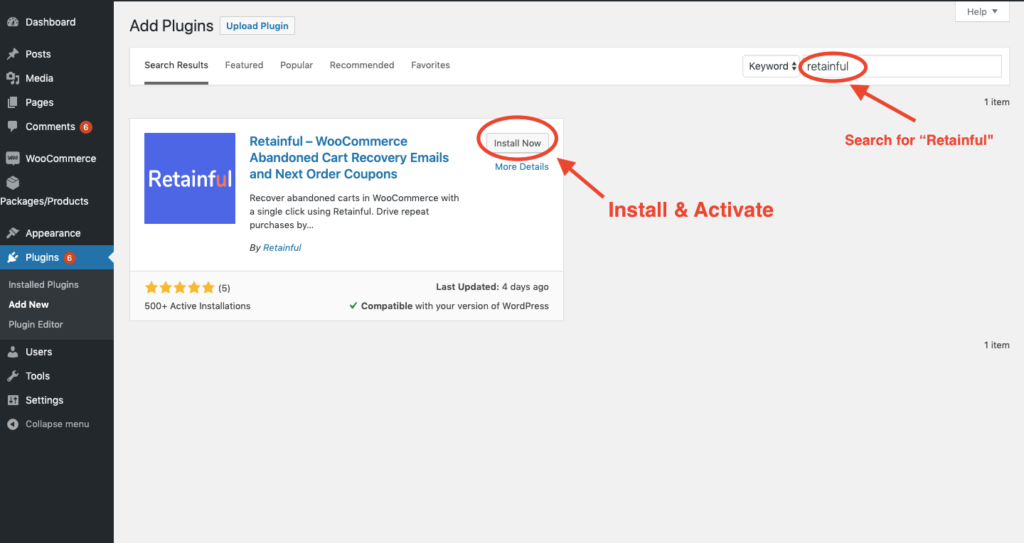Screen dimensions: 1024x543
Task: Focus the plugin search input field
Action: [901, 66]
